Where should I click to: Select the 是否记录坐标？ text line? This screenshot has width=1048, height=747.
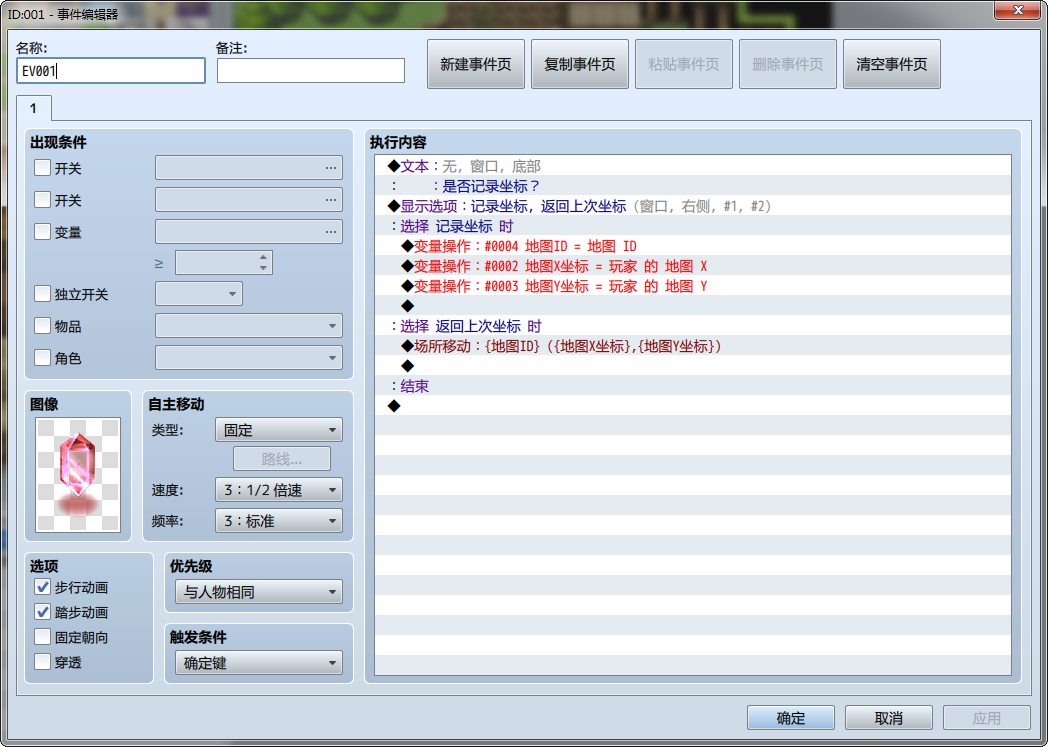click(692, 186)
